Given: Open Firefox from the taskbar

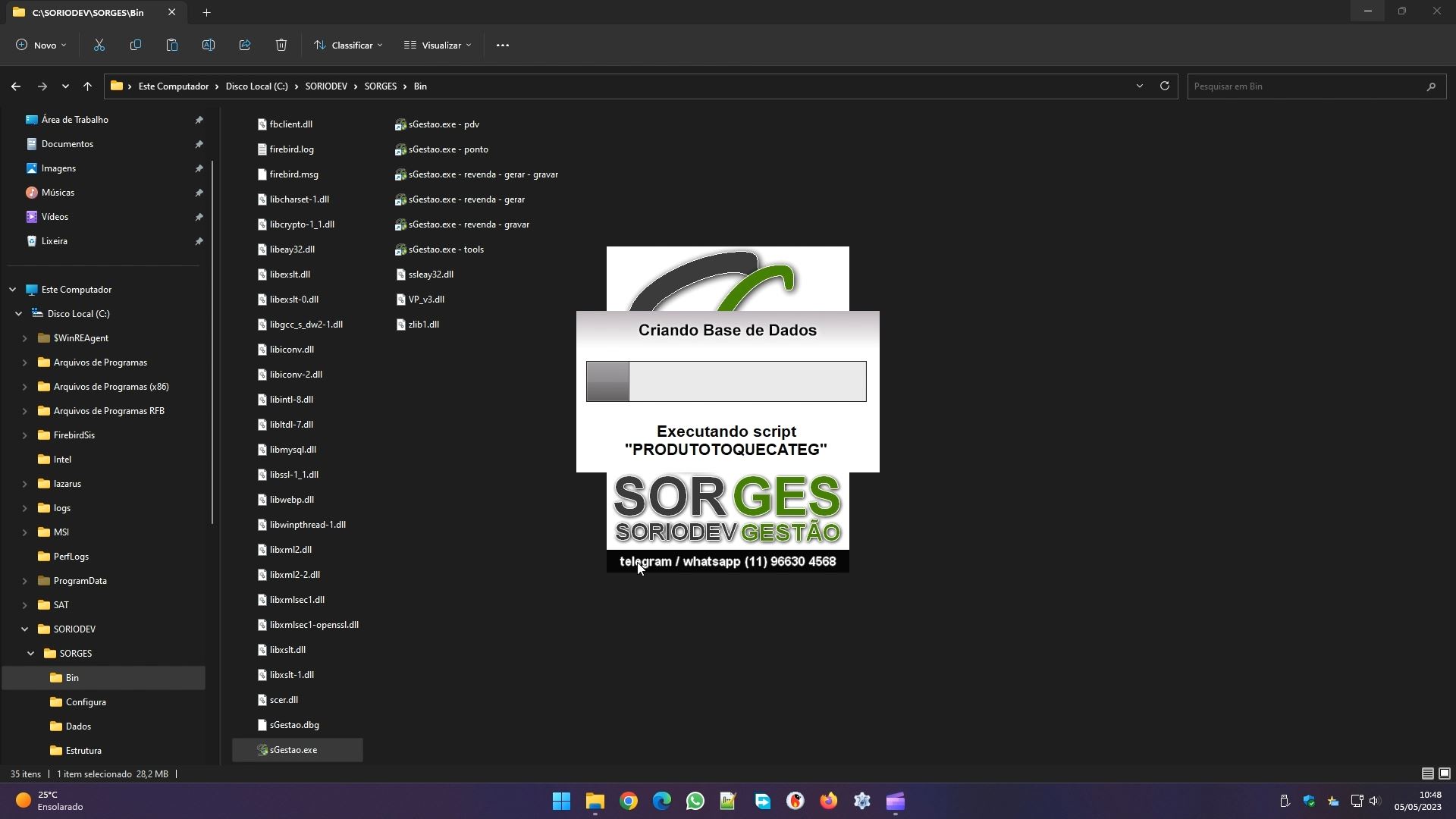Looking at the screenshot, I should pos(829,801).
